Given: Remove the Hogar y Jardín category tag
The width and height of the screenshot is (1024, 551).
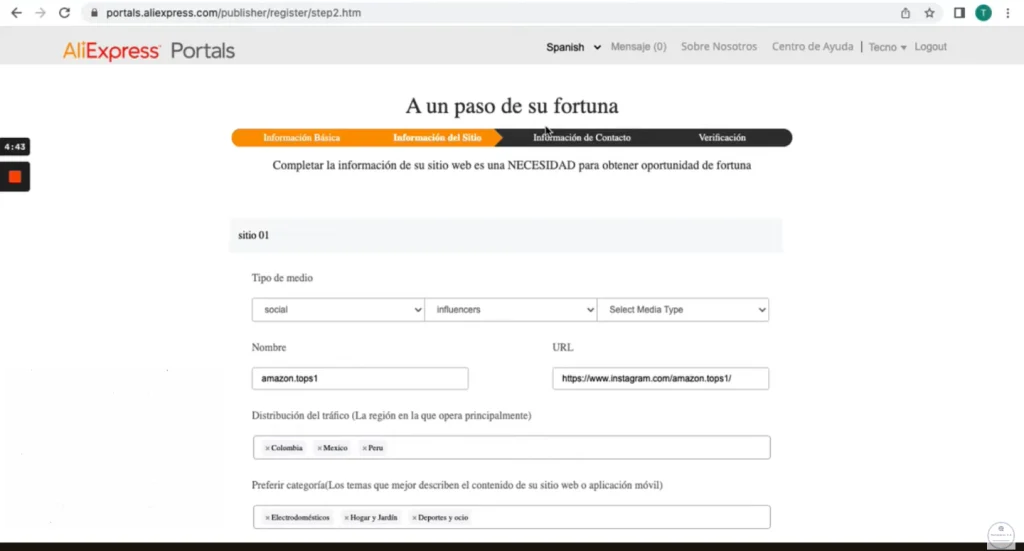Looking at the screenshot, I should coord(346,518).
